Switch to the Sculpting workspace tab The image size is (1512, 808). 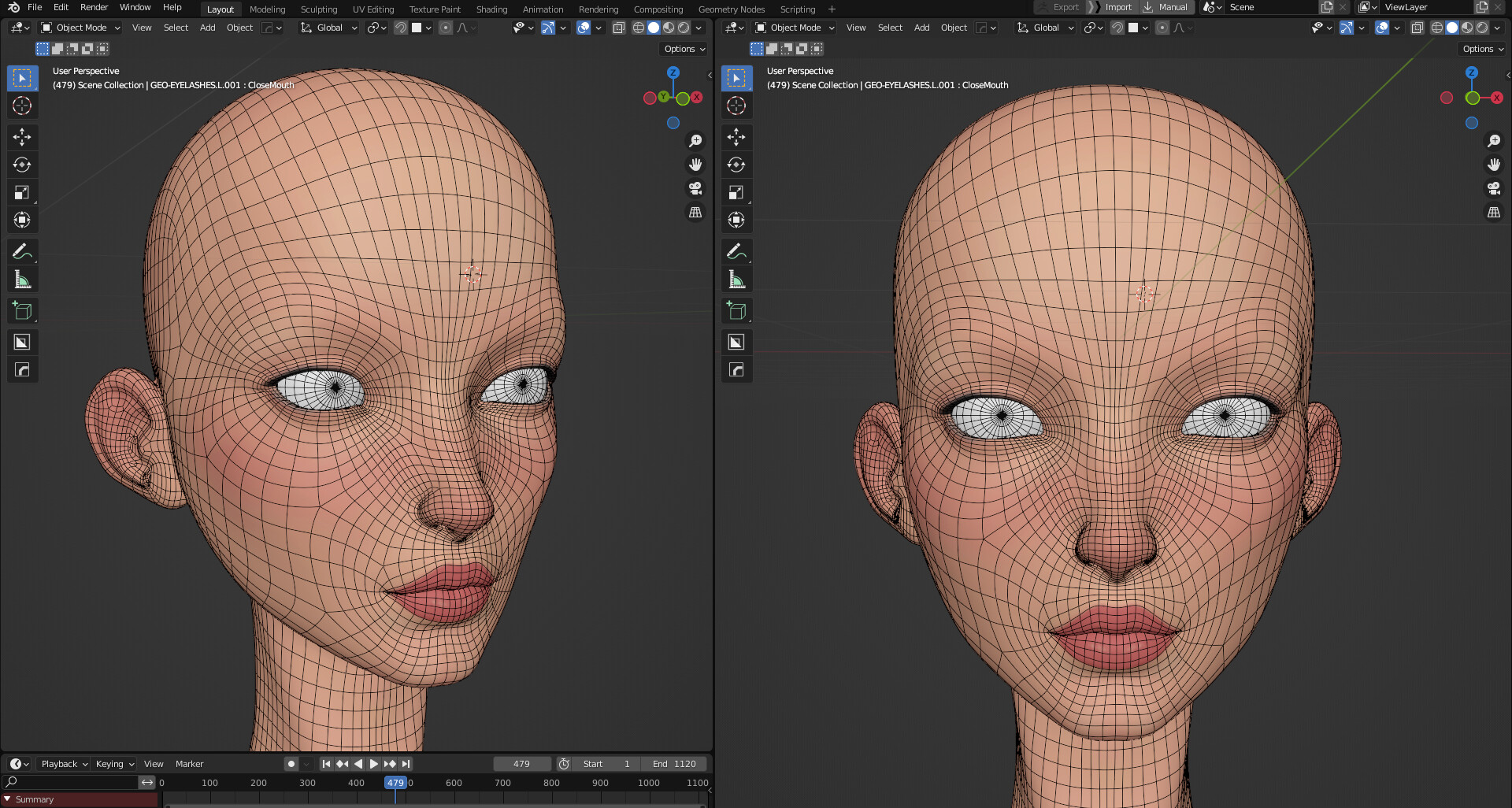click(x=319, y=9)
